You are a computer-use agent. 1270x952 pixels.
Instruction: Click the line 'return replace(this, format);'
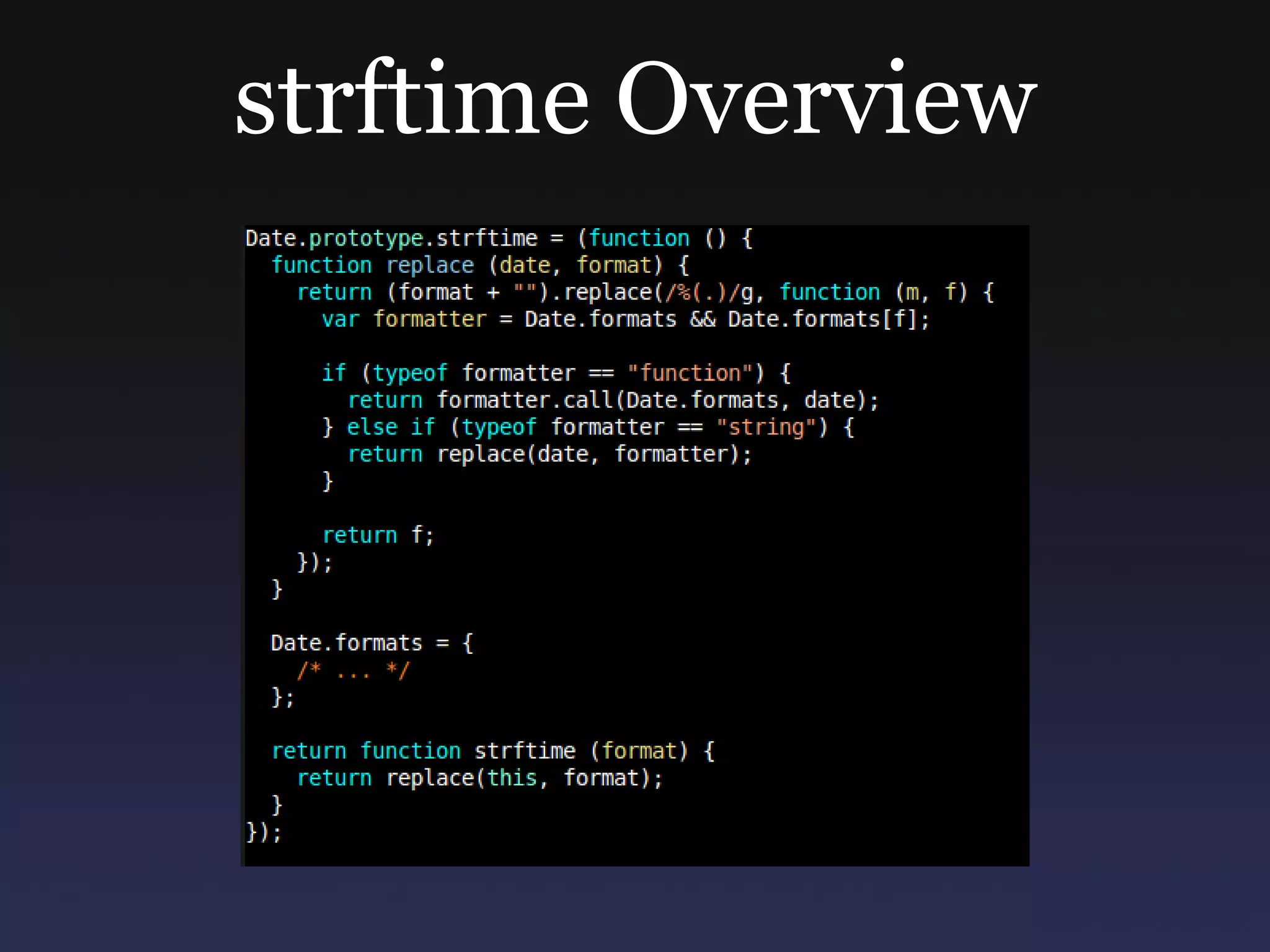[x=481, y=778]
